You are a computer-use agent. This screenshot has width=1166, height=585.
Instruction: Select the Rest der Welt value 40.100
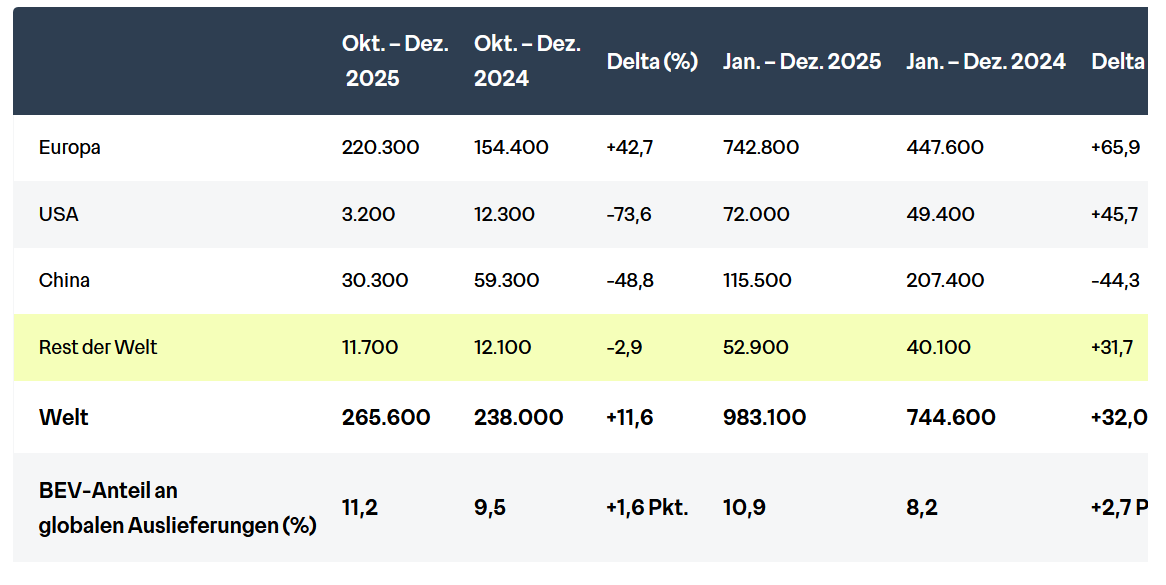[x=936, y=348]
